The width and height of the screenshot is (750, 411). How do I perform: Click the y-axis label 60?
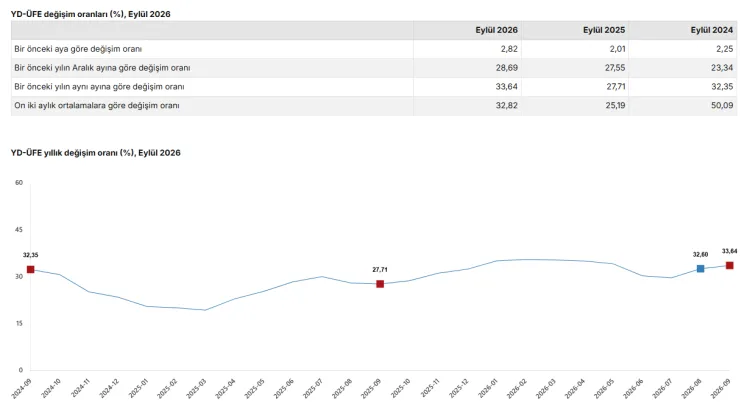tap(19, 183)
